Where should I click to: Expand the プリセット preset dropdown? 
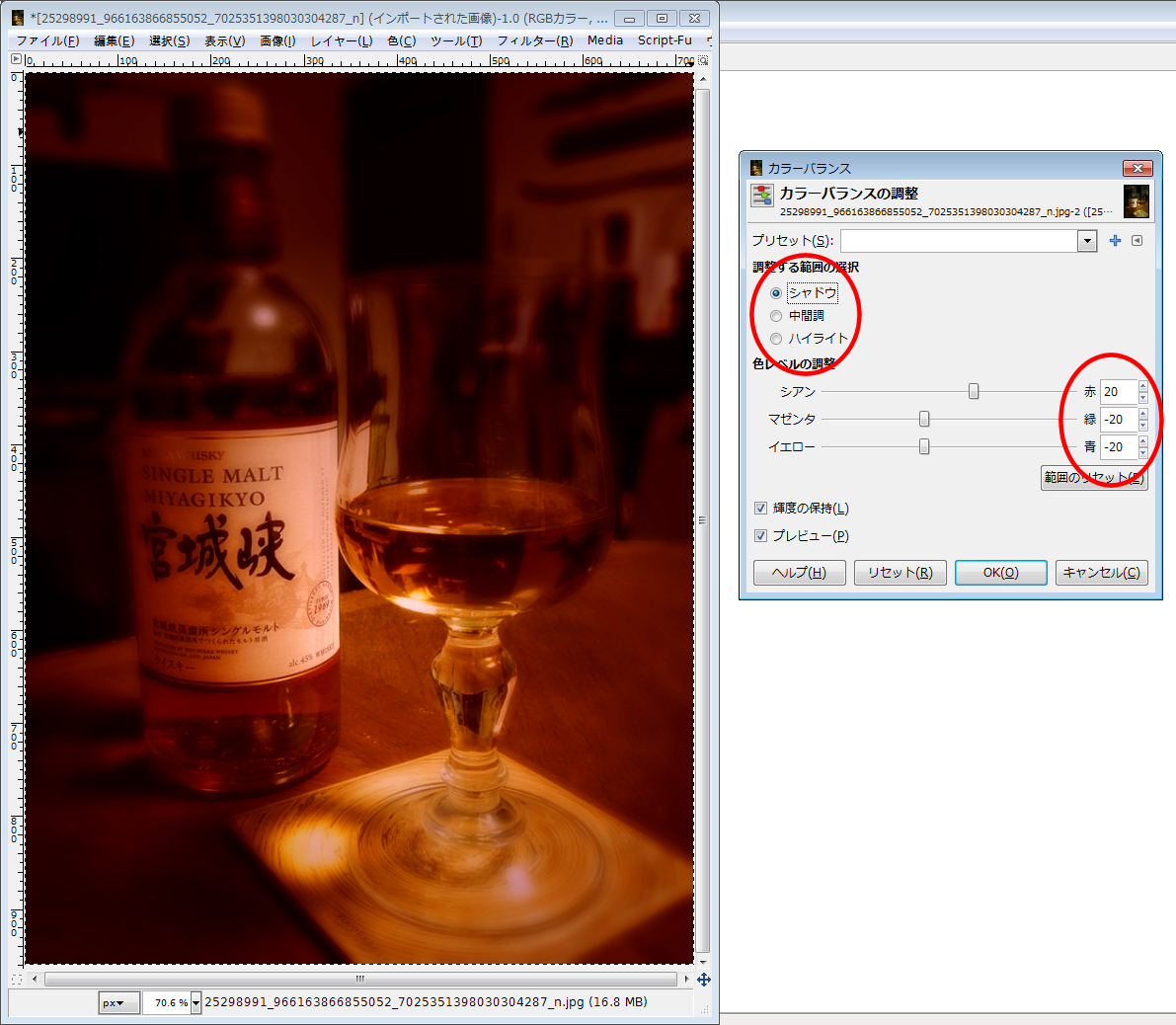1087,241
